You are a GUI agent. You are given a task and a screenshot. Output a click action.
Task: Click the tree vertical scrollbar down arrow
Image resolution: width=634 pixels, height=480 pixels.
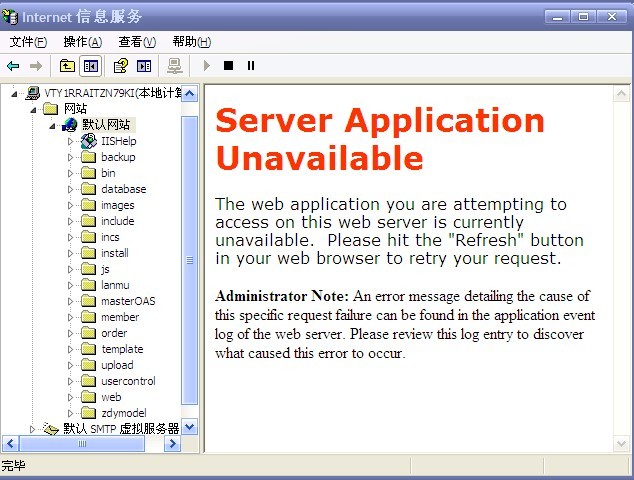190,427
